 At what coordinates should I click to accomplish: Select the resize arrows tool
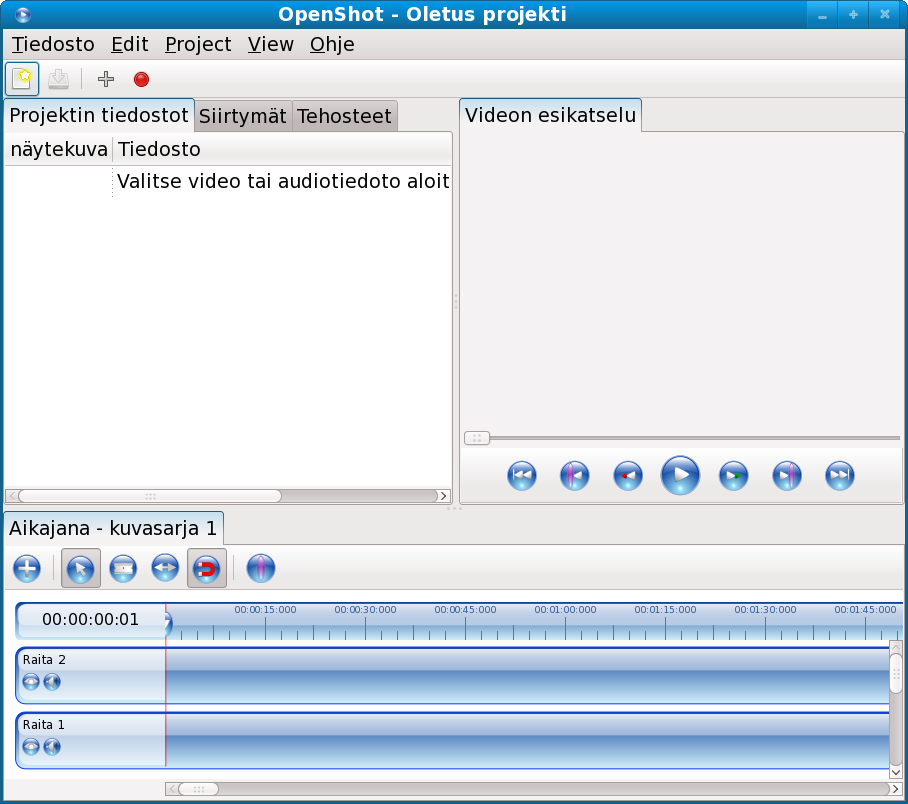tap(164, 569)
